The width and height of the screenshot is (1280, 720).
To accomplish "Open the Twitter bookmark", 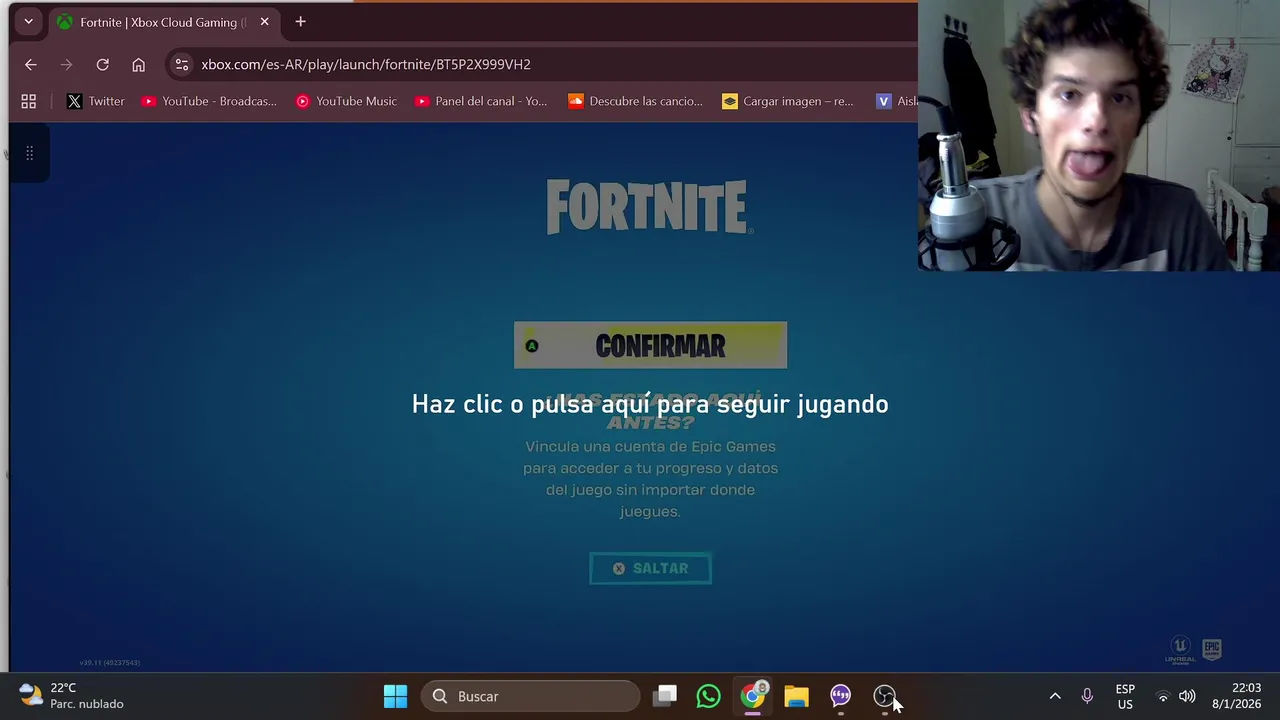I will click(96, 101).
